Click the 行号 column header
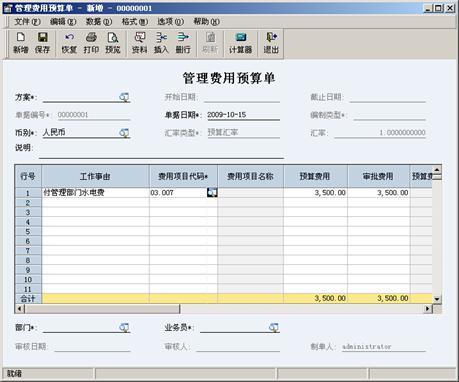459x382 pixels. [28, 176]
